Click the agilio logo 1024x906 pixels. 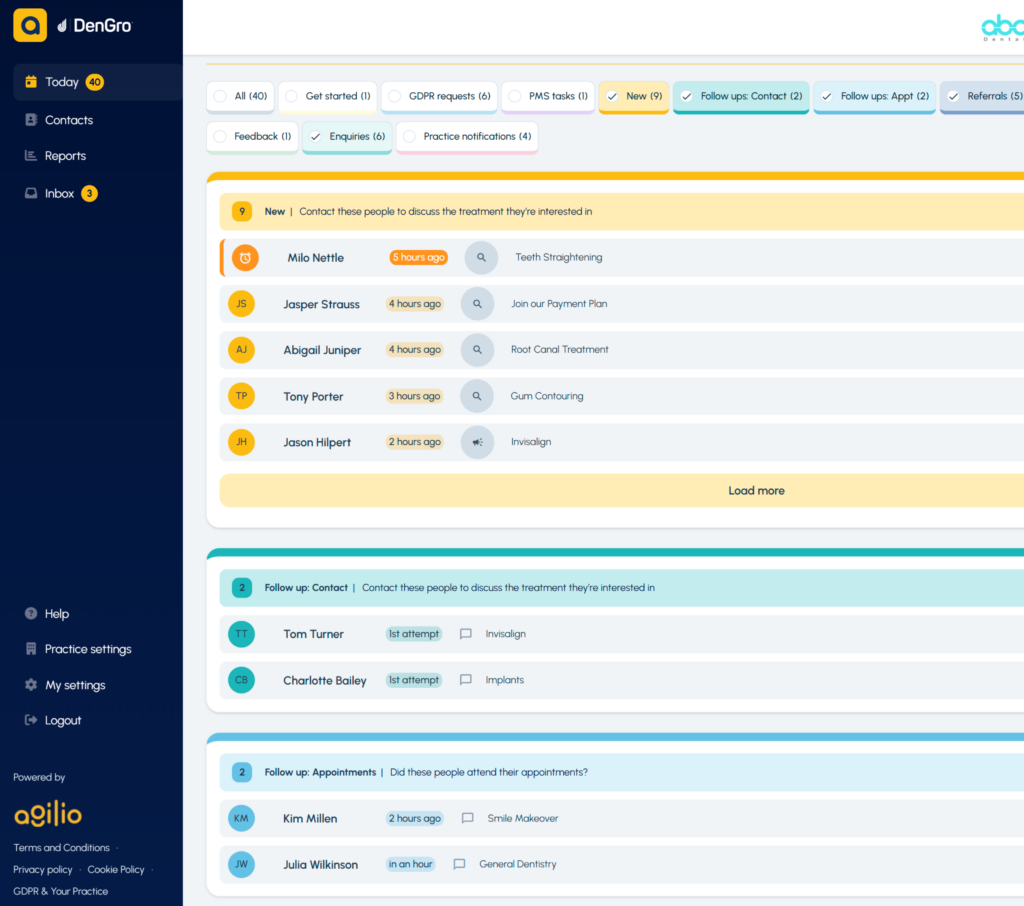pos(48,813)
